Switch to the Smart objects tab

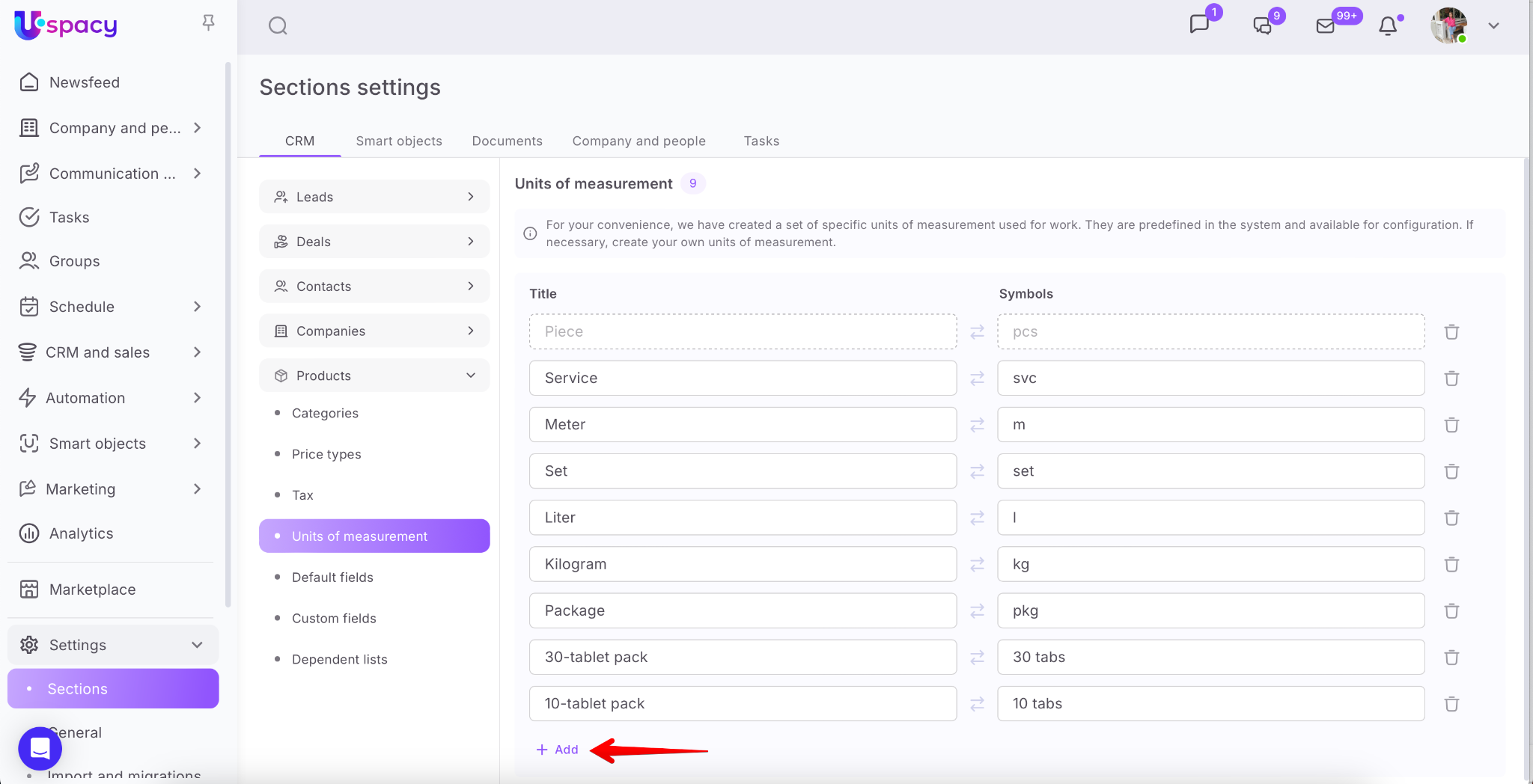[x=398, y=141]
